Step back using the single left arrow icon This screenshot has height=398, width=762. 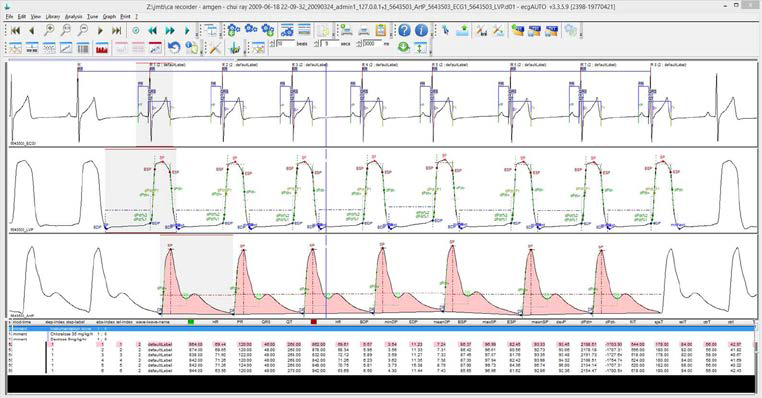(32, 31)
